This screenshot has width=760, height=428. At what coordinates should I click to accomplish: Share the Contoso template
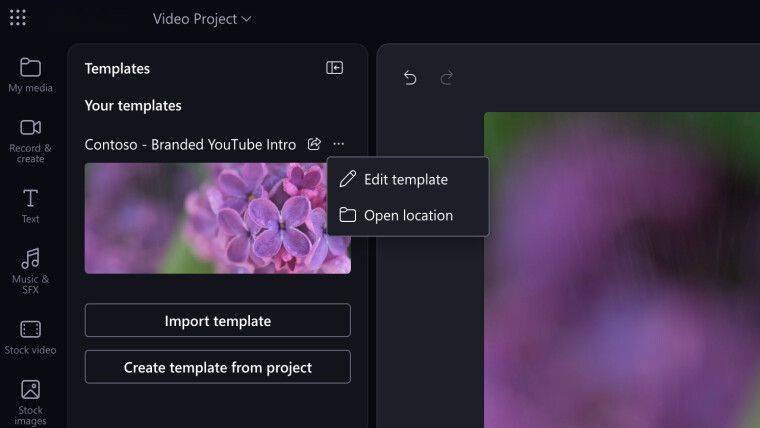[x=314, y=144]
